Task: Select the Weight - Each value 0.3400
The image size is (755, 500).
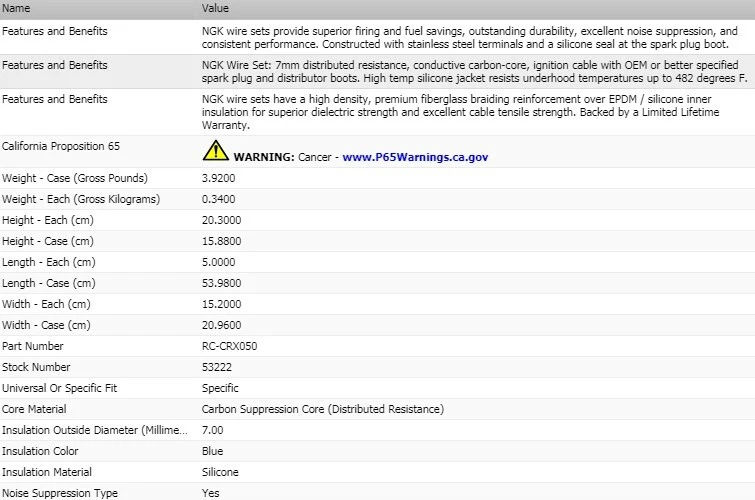Action: (218, 199)
